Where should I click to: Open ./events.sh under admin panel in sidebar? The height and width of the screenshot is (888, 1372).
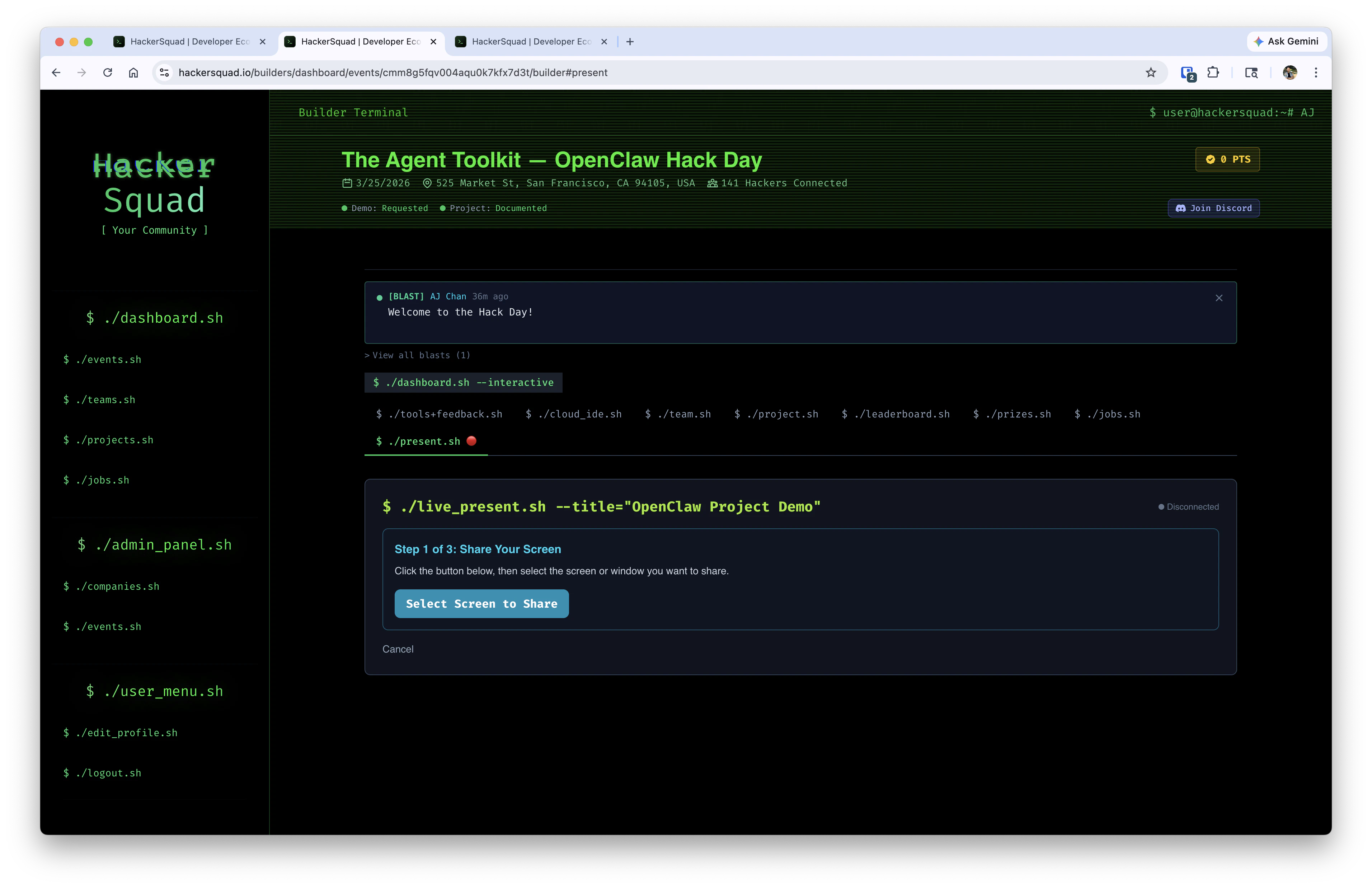coord(102,627)
